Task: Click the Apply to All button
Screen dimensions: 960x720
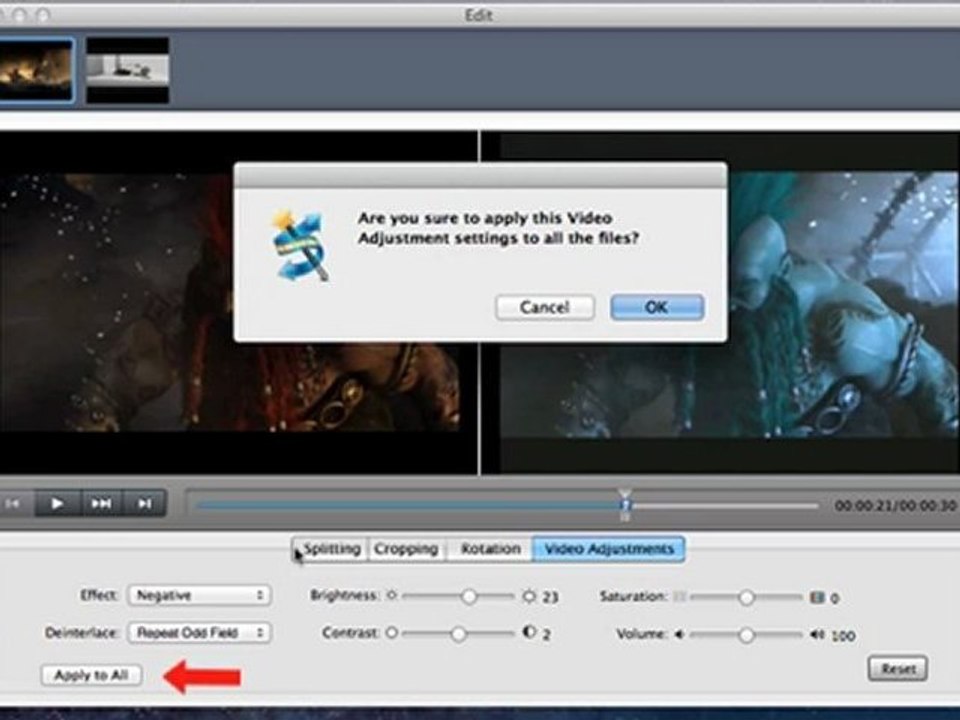Action: coord(91,675)
